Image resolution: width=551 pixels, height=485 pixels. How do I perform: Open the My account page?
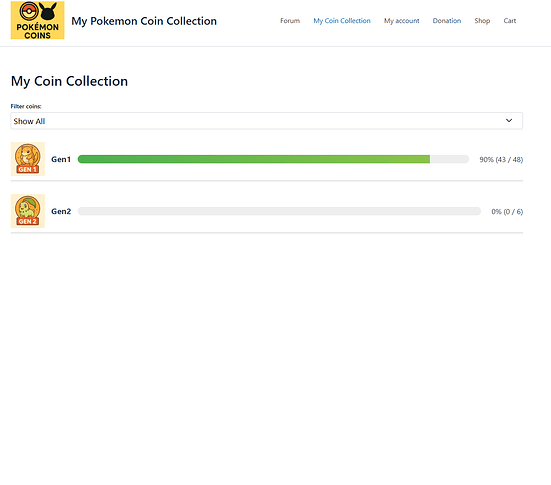(402, 21)
